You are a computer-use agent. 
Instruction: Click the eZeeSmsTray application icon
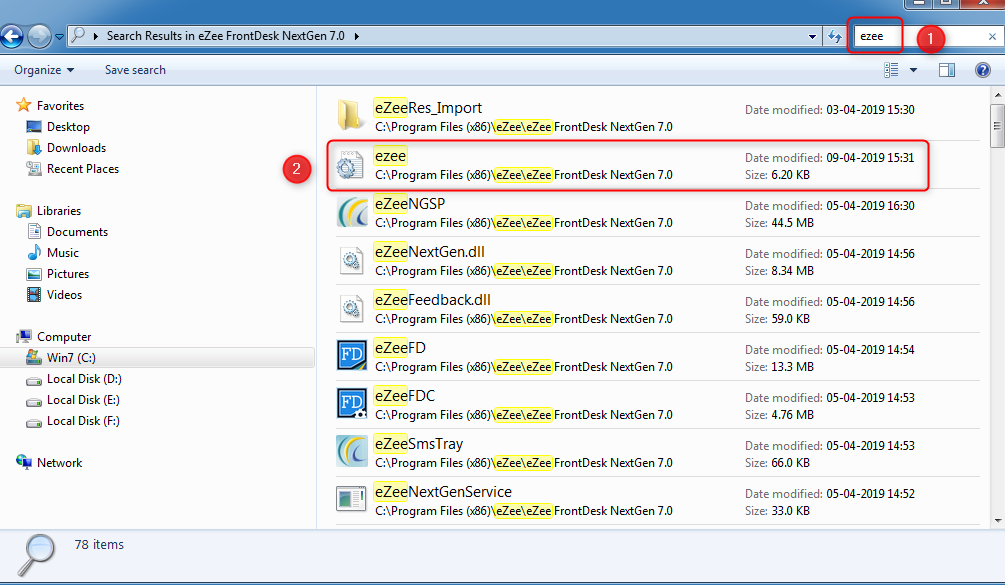(x=352, y=451)
